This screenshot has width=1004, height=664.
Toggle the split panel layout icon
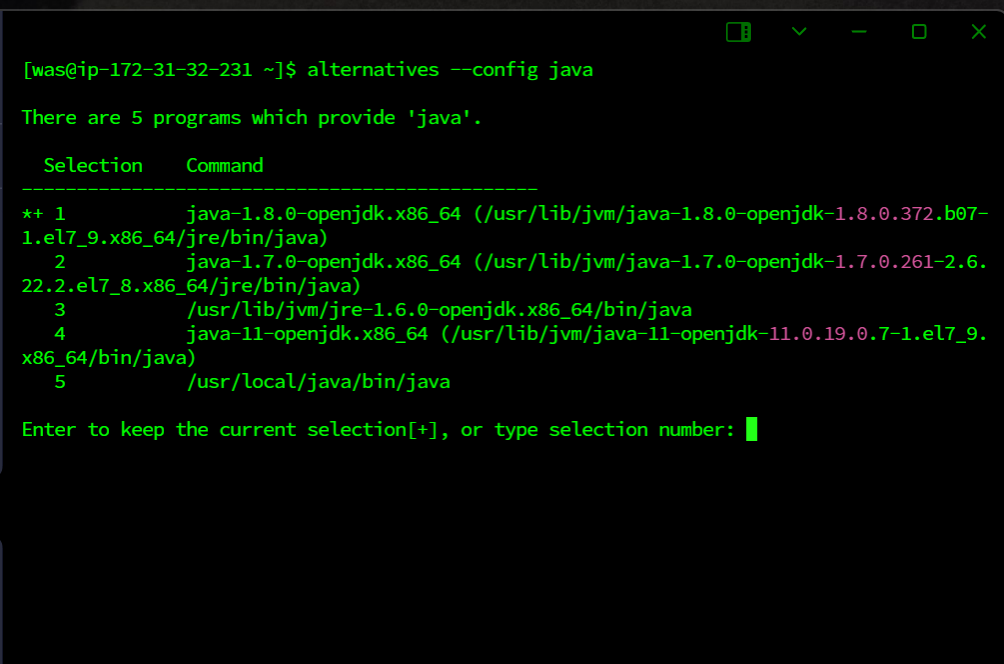738,32
